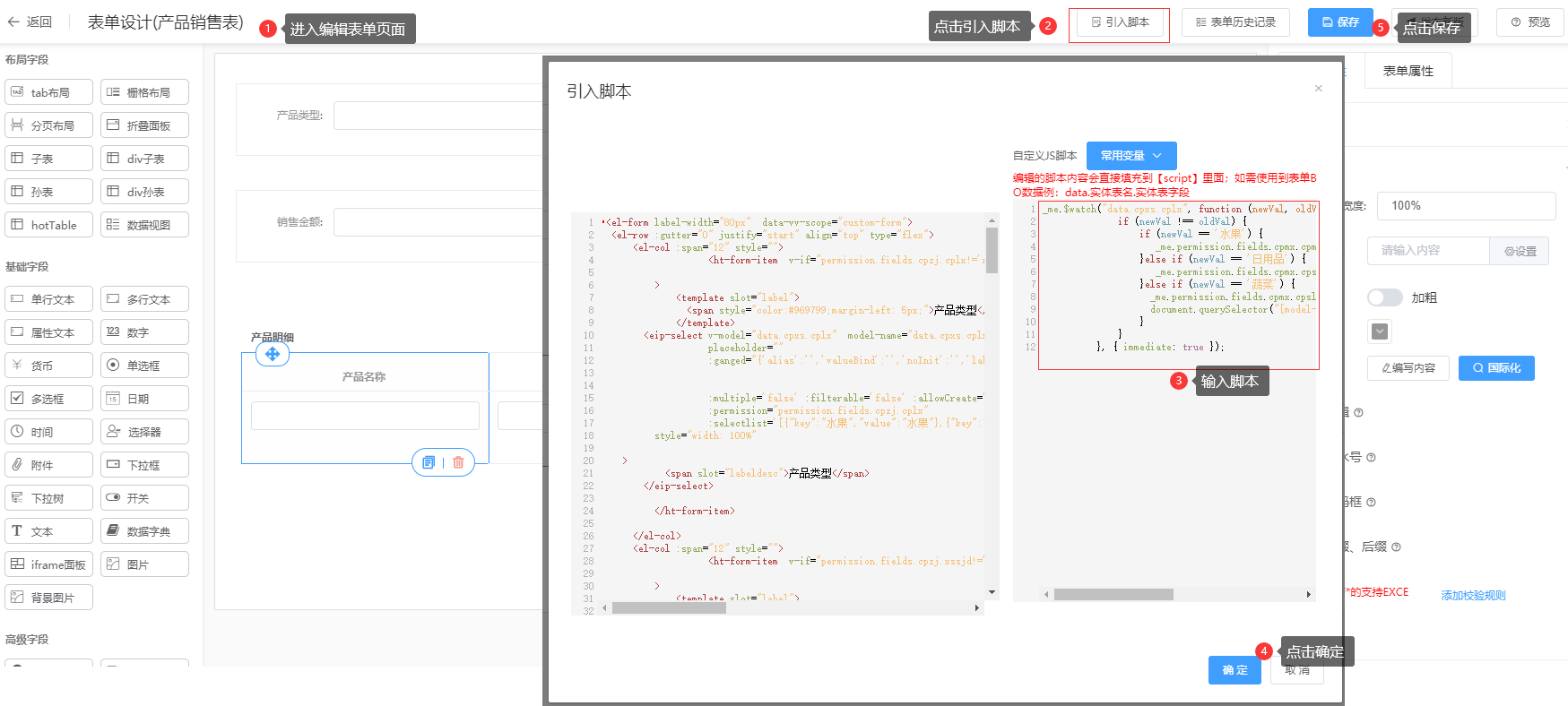
Task: Toggle the 加粗 bold switch
Action: pyautogui.click(x=1384, y=297)
